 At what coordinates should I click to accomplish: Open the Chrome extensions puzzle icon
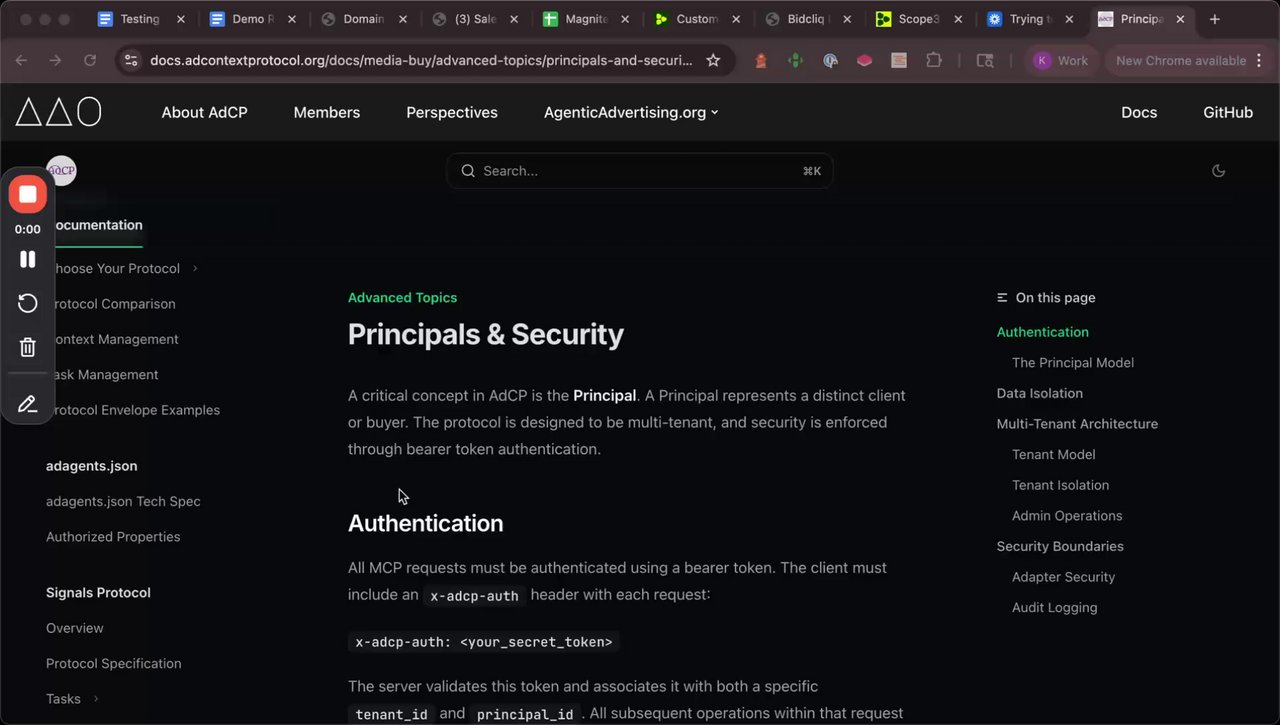(934, 60)
